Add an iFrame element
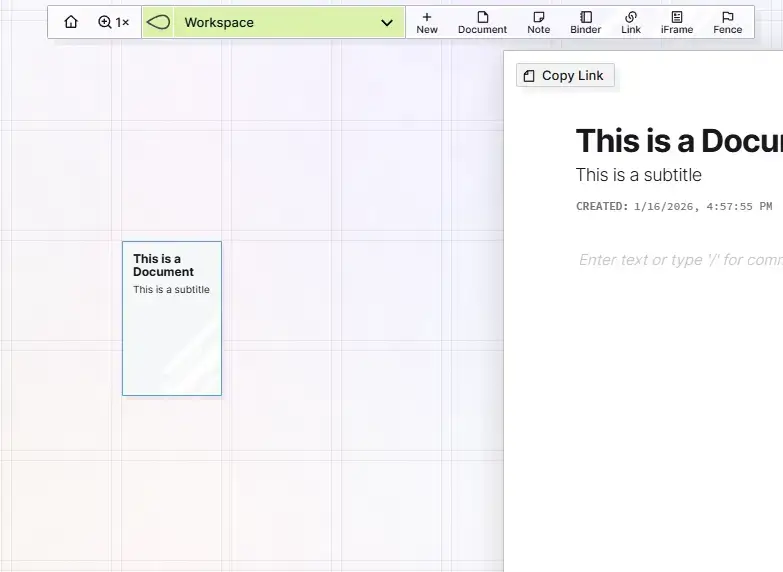This screenshot has width=783, height=572. tap(676, 22)
